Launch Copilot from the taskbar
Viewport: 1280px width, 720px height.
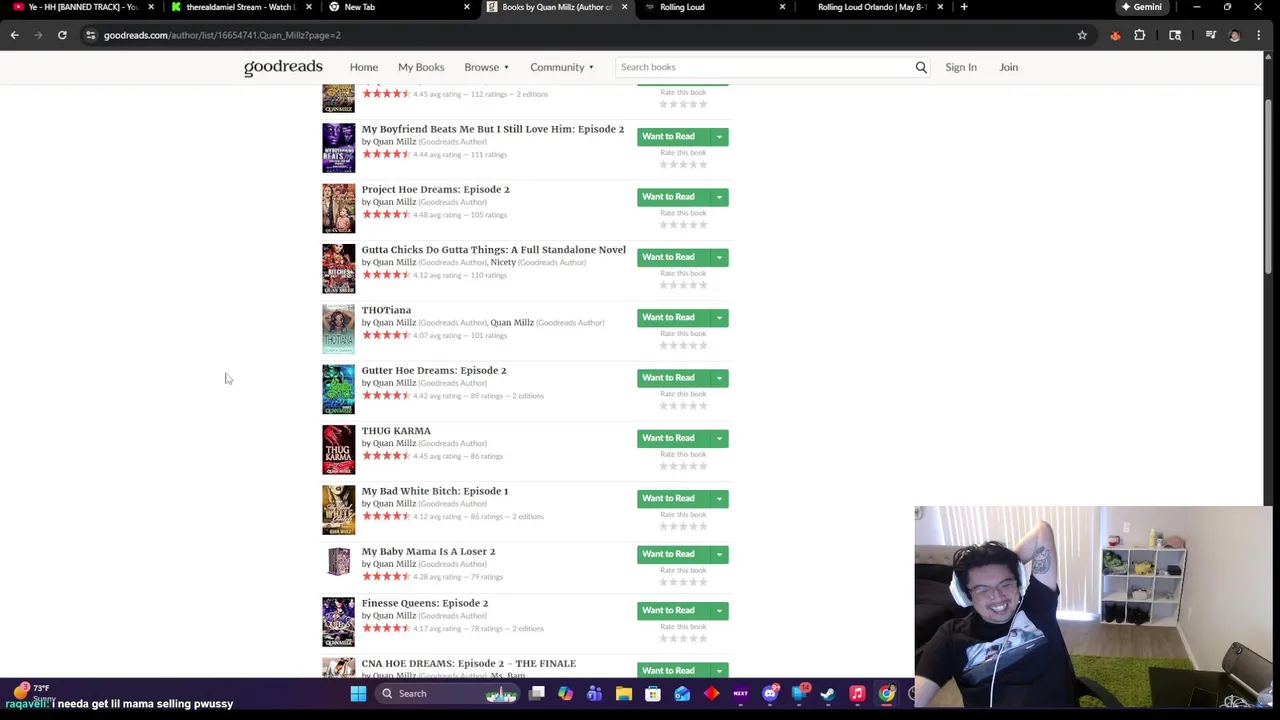[566, 693]
